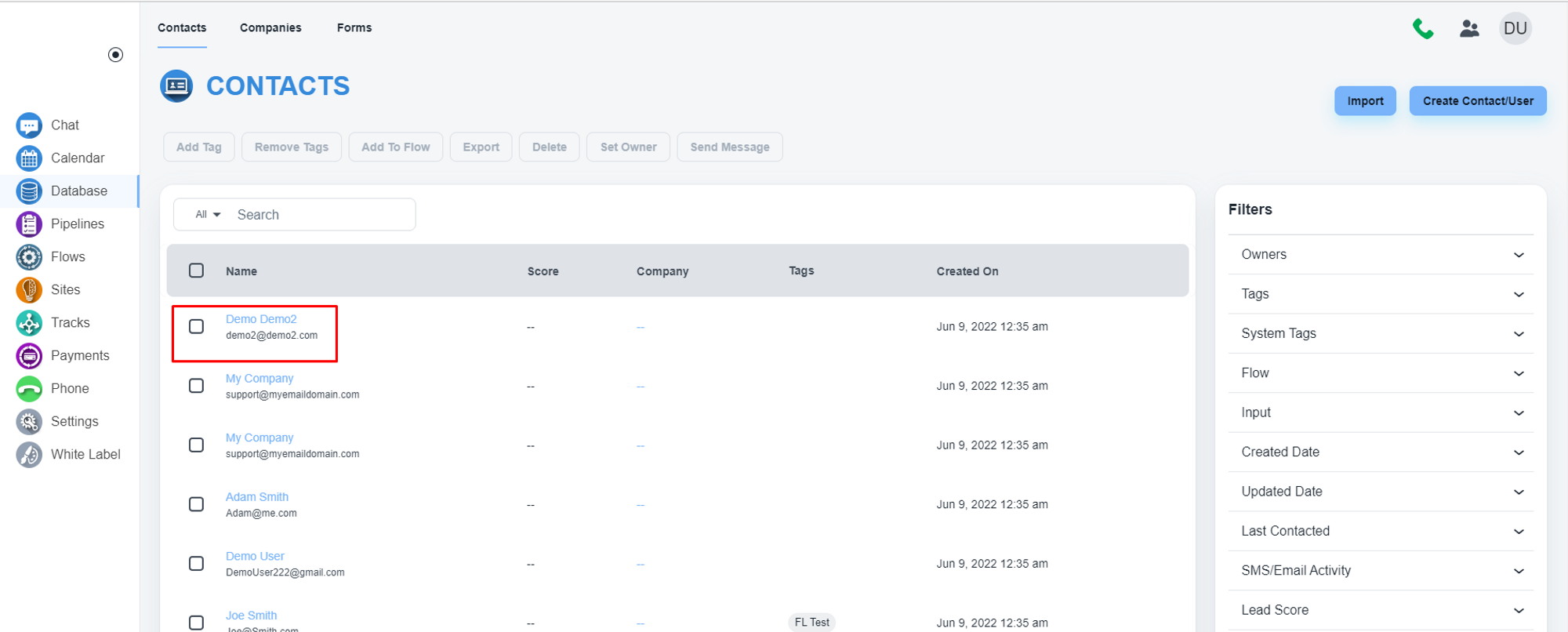Screen dimensions: 1568x632
Task: Switch to the Companies tab
Action: point(270,27)
